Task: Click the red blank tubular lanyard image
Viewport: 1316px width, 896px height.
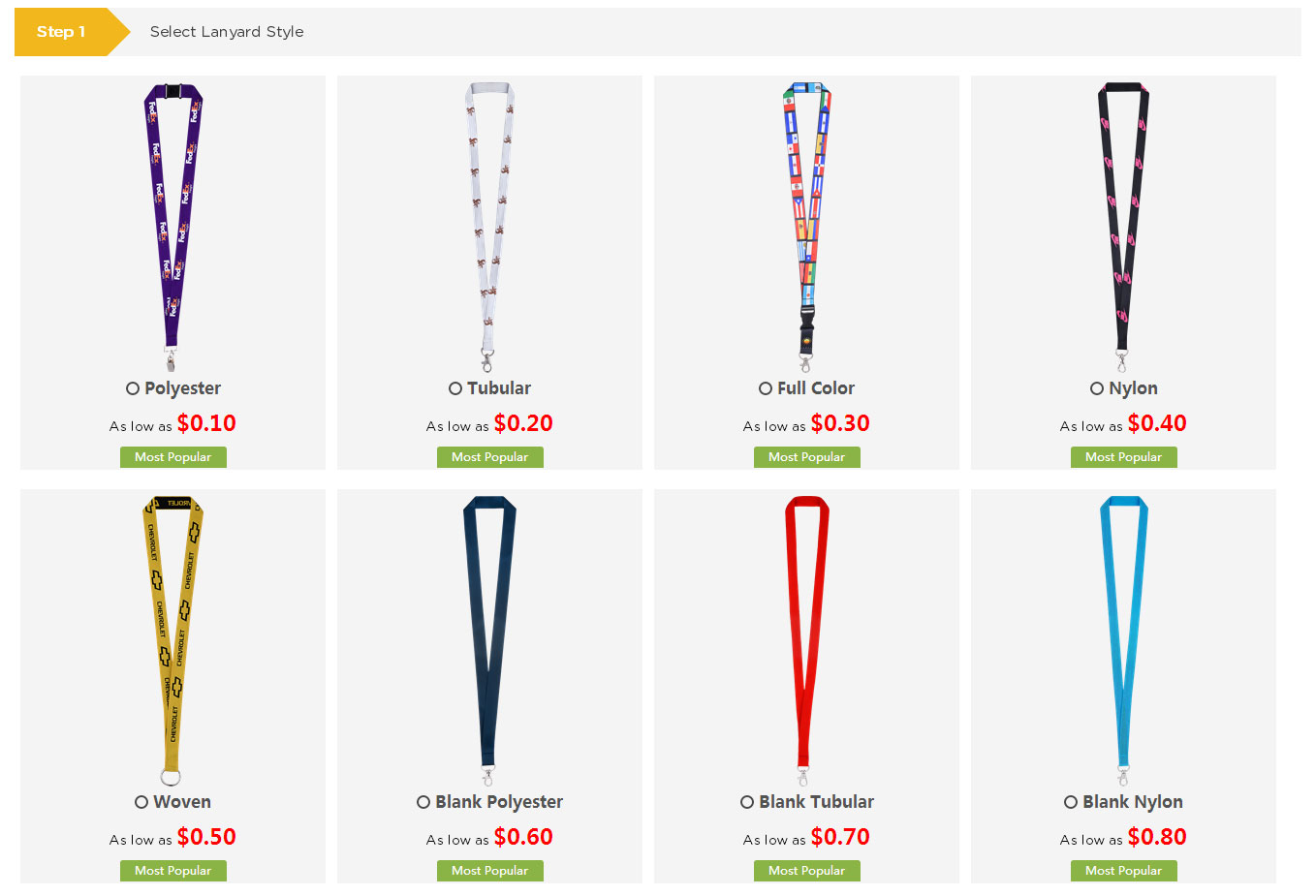Action: pos(806,641)
